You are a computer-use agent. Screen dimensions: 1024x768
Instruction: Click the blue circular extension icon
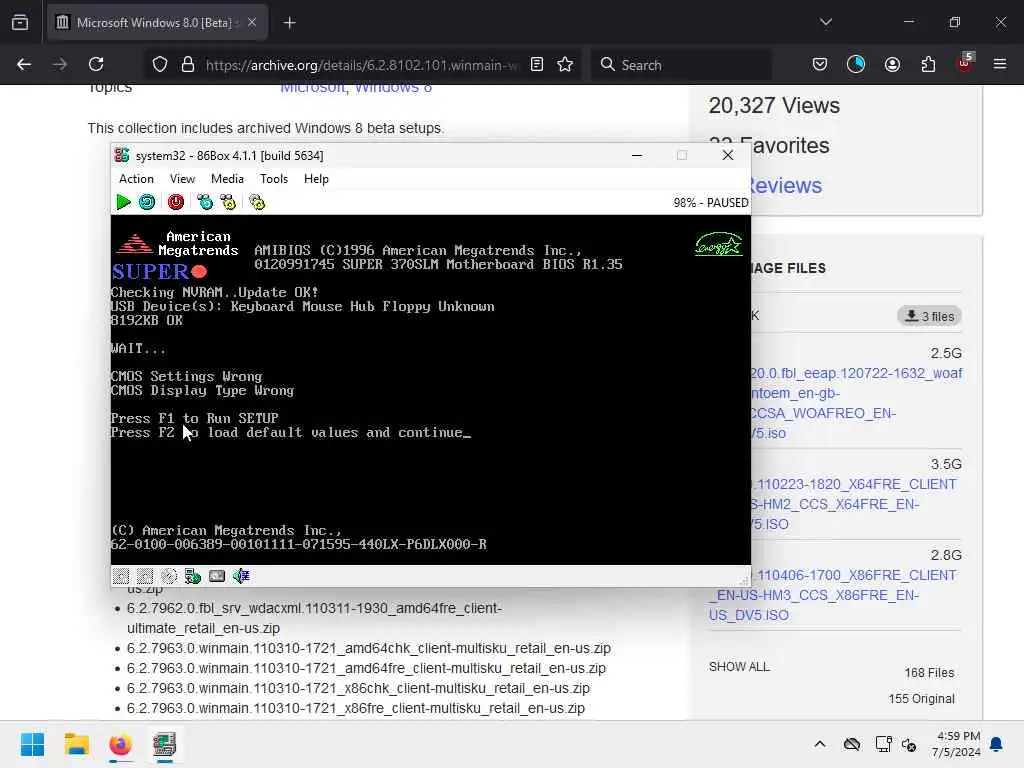(856, 65)
